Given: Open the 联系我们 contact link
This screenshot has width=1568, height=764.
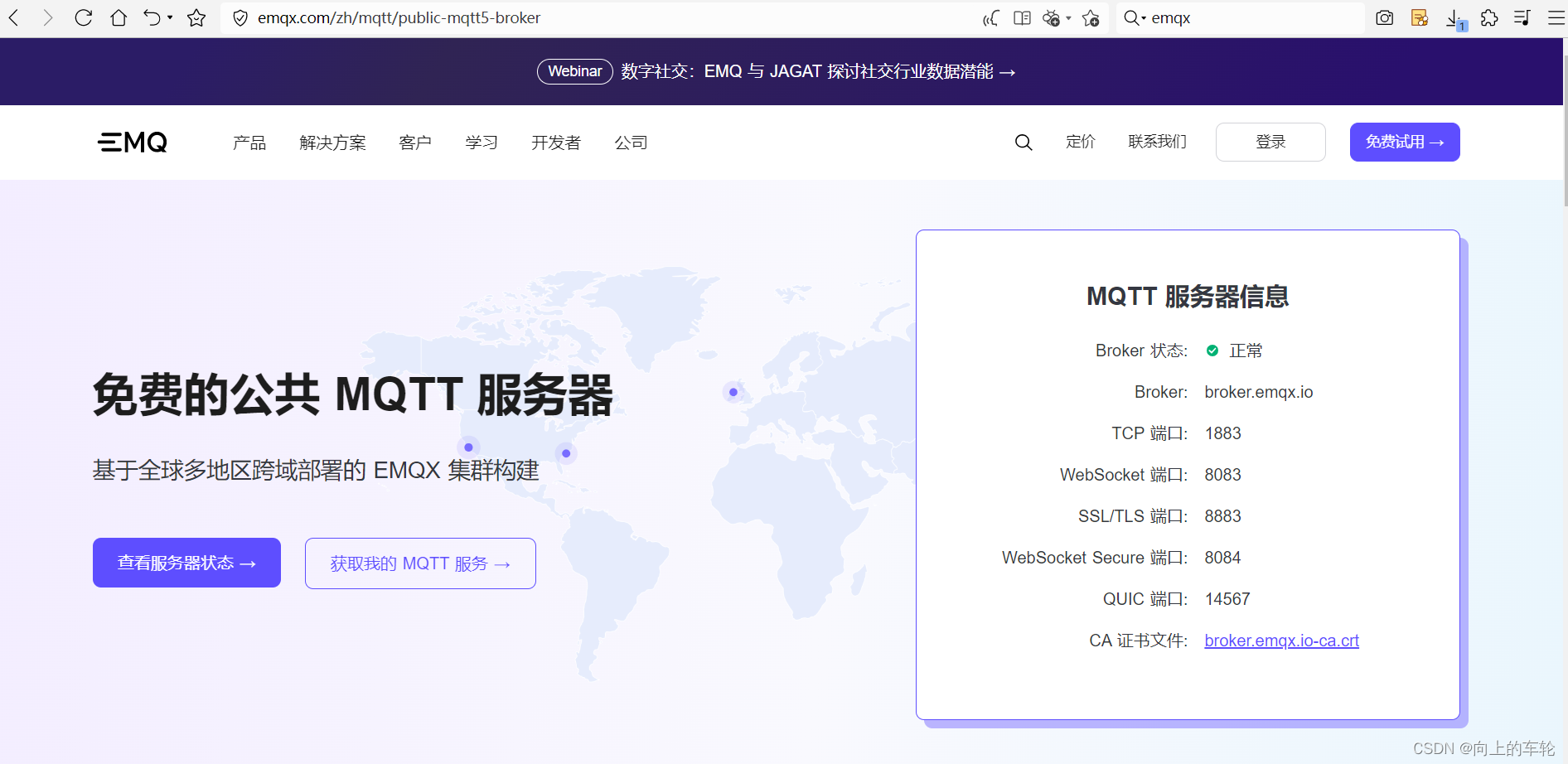Looking at the screenshot, I should pyautogui.click(x=1158, y=142).
